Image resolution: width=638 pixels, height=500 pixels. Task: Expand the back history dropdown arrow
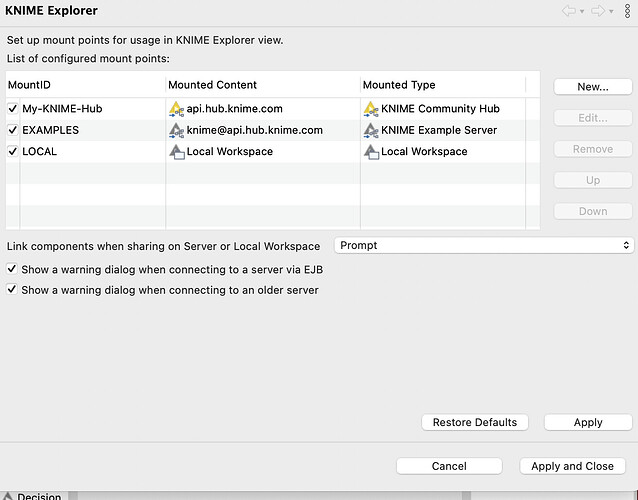coord(582,12)
